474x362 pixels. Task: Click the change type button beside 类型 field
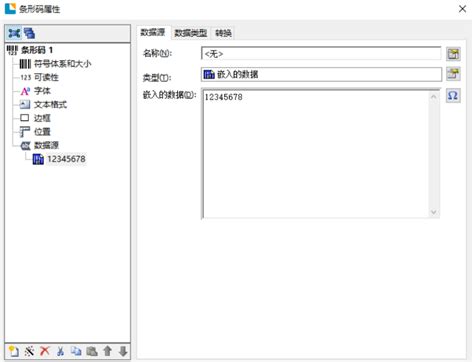[x=453, y=74]
